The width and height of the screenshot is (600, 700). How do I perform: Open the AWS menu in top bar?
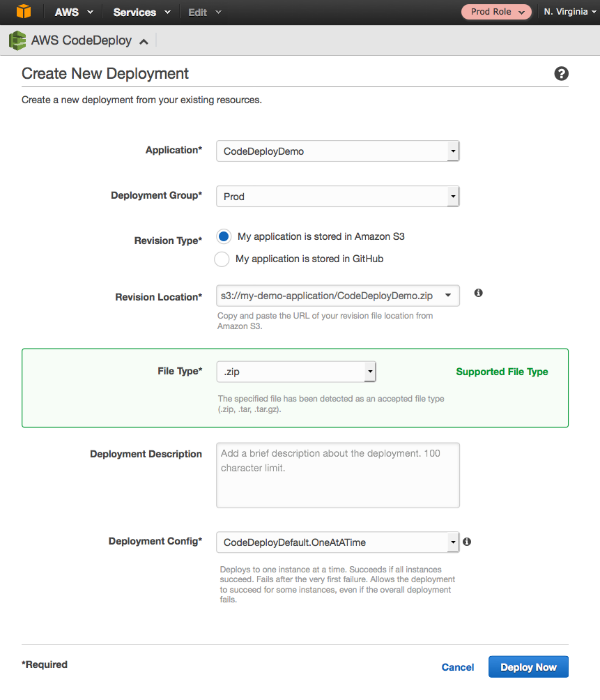[x=74, y=12]
